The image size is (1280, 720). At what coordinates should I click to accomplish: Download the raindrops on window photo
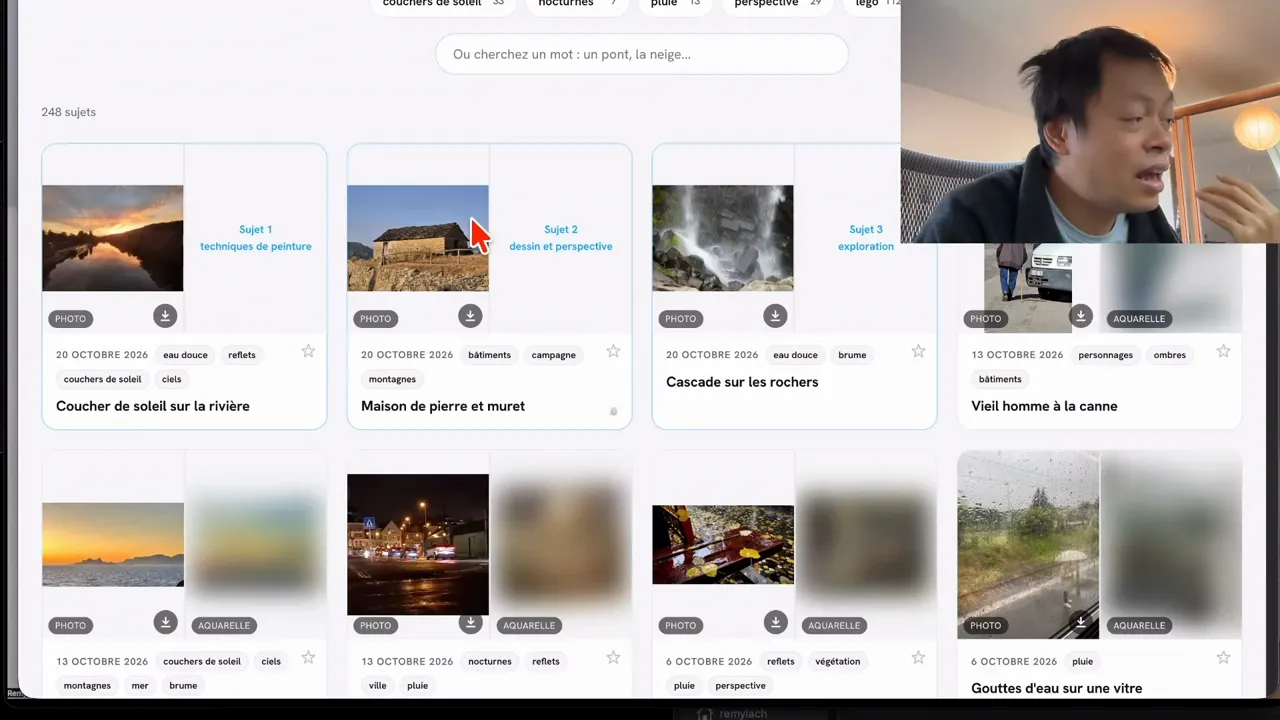1080,622
